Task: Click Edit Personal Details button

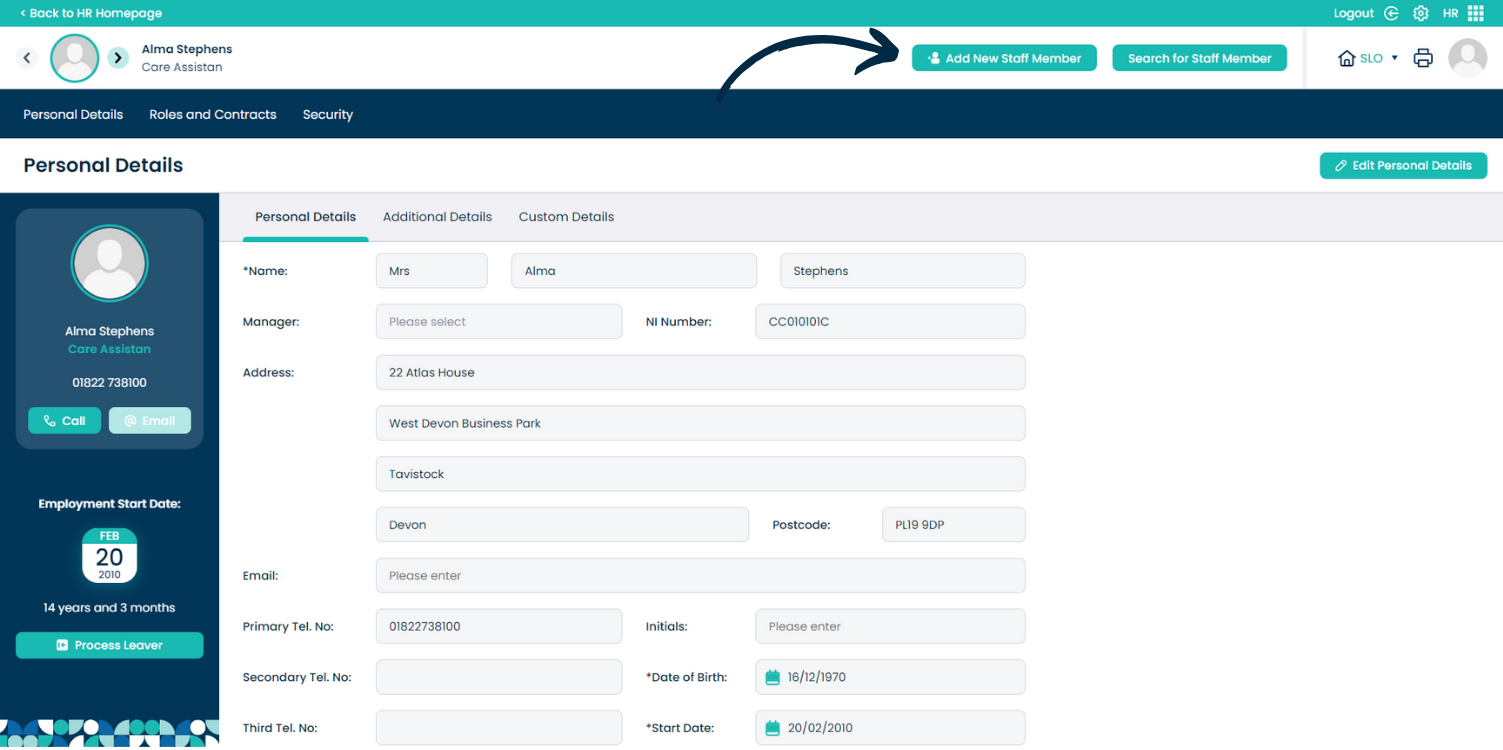Action: pos(1403,166)
